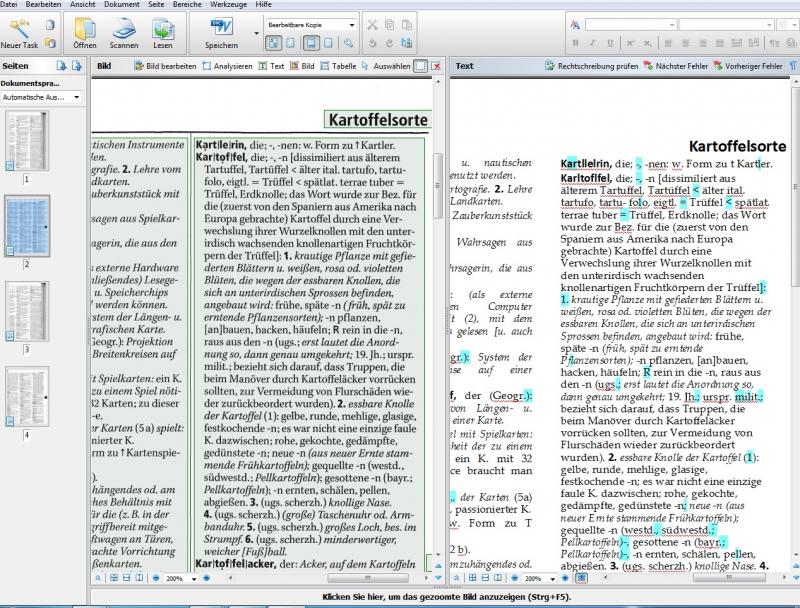Open Dokumentsprache Automatische Auswahl dropdown
The width and height of the screenshot is (800, 608).
point(41,97)
